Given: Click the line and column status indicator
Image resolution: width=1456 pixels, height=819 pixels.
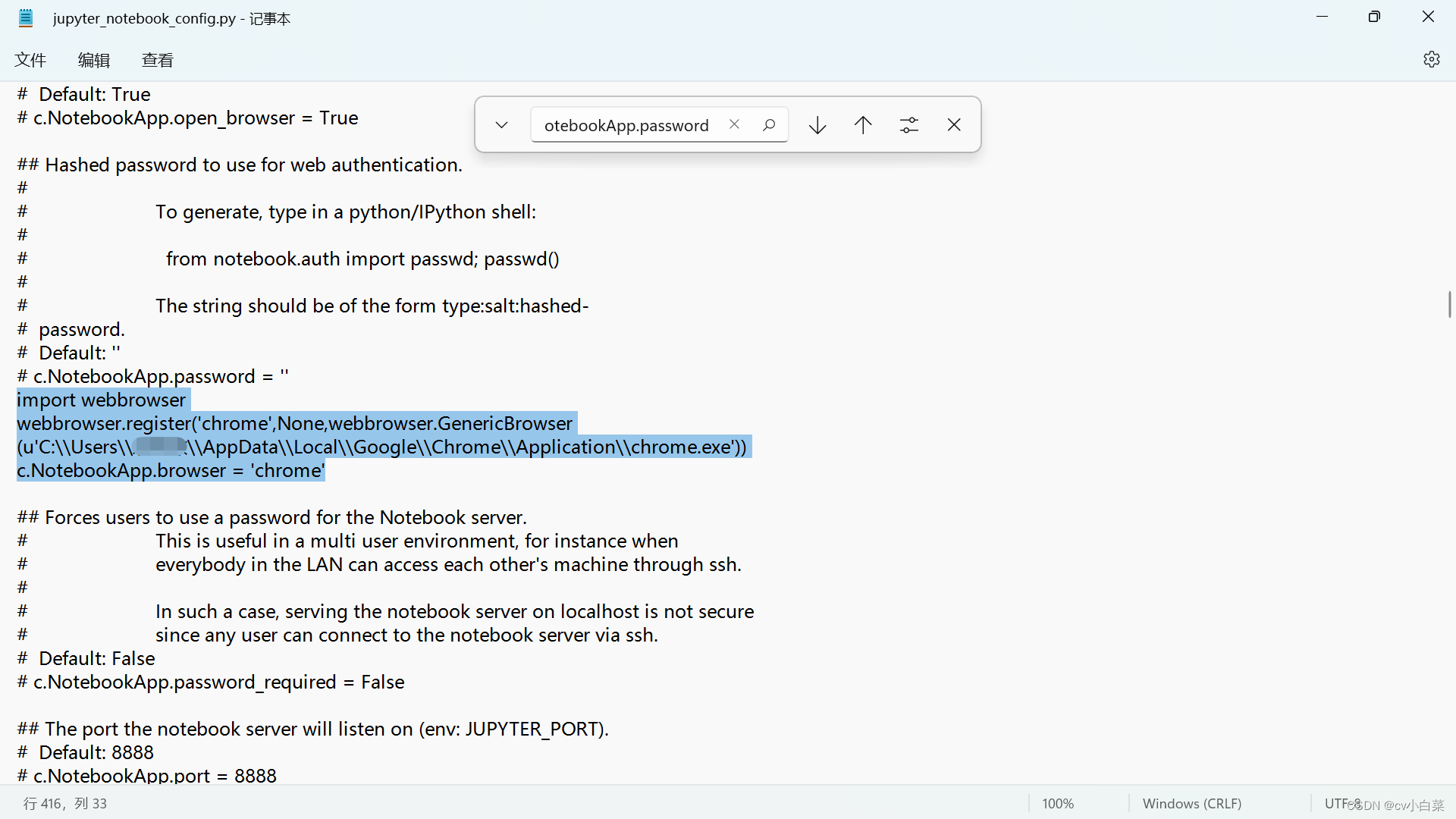Looking at the screenshot, I should [x=65, y=804].
